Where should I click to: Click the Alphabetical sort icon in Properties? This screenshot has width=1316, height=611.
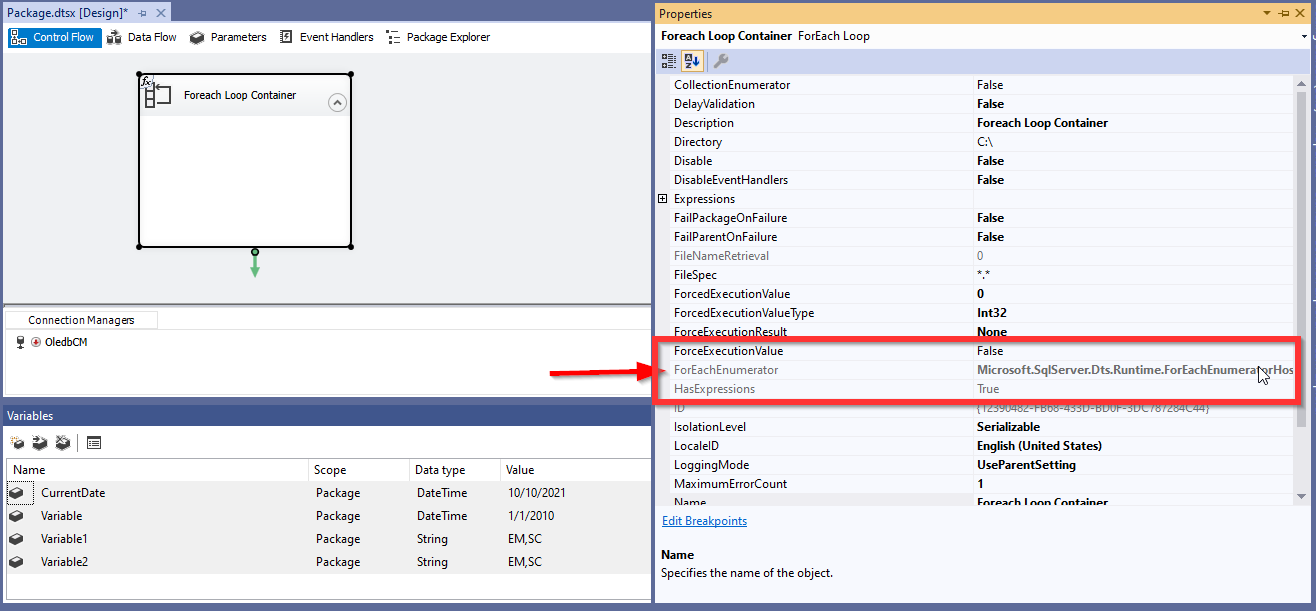click(692, 61)
